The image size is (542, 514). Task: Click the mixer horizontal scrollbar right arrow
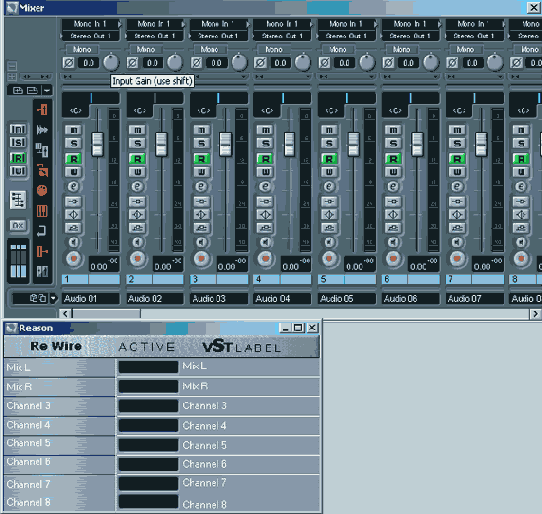pos(535,314)
